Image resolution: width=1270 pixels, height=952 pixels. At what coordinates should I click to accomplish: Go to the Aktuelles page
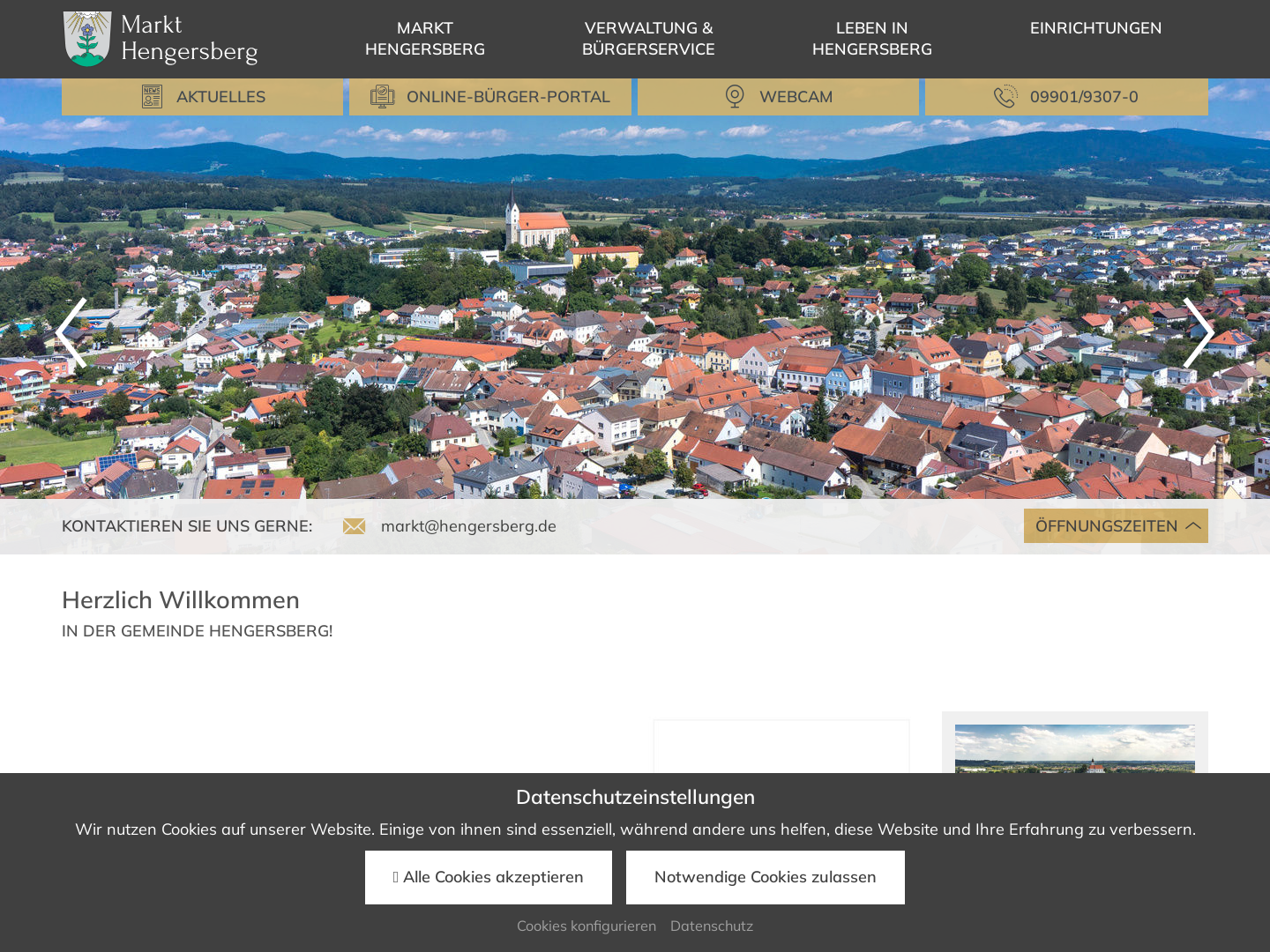(x=203, y=97)
